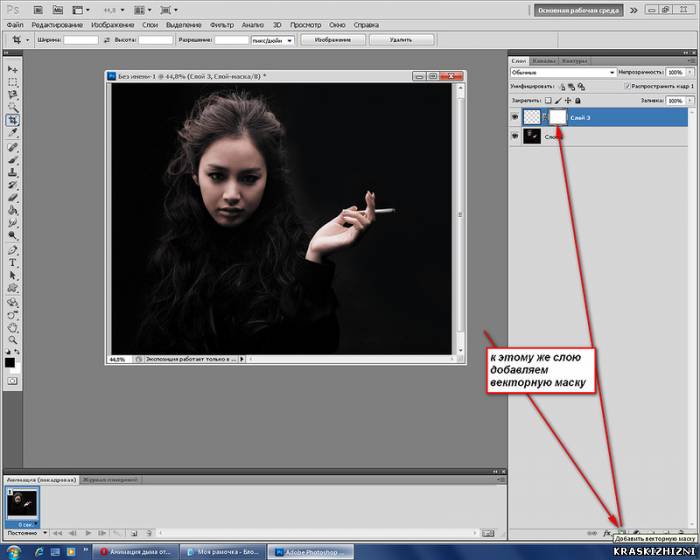
Task: Select the Eyedropper tool
Action: coord(12,133)
